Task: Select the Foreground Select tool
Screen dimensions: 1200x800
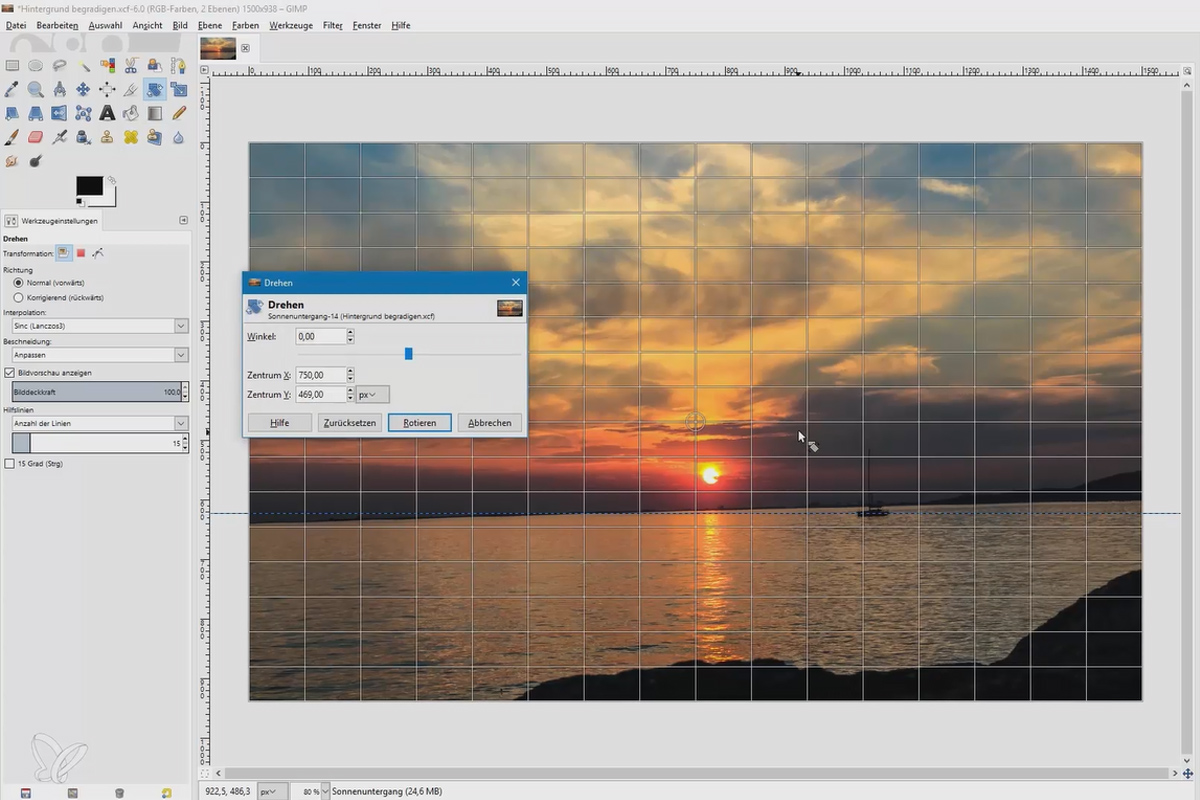Action: click(x=155, y=65)
